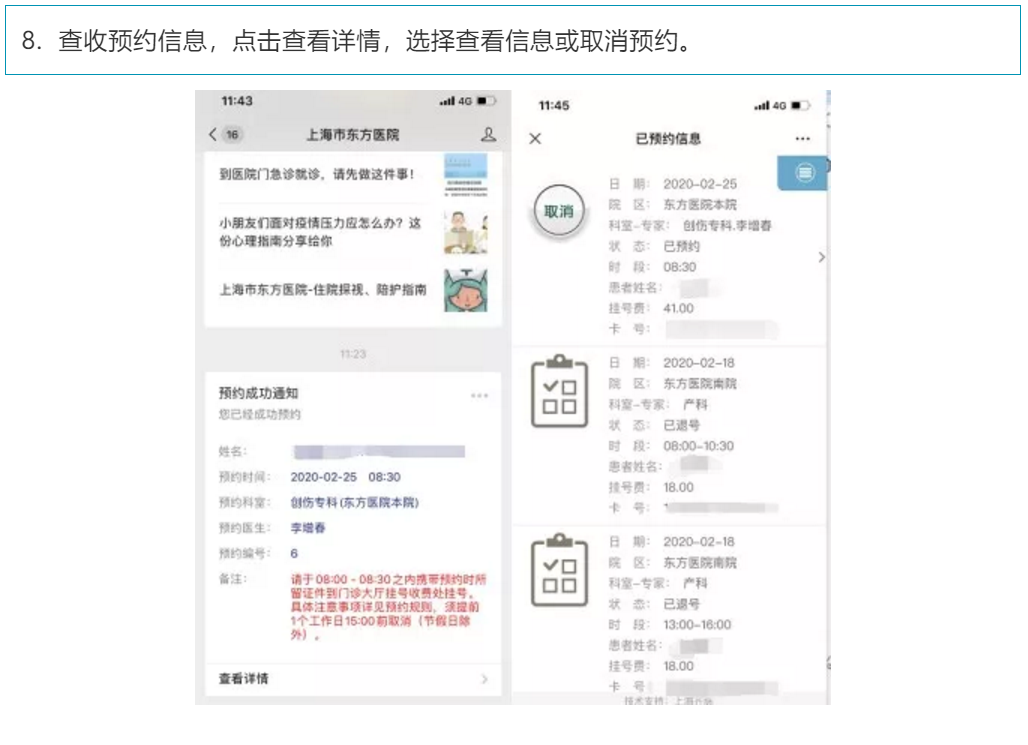
Task: Tap the appointment time 2020-02-25 08:30
Action: (346, 477)
